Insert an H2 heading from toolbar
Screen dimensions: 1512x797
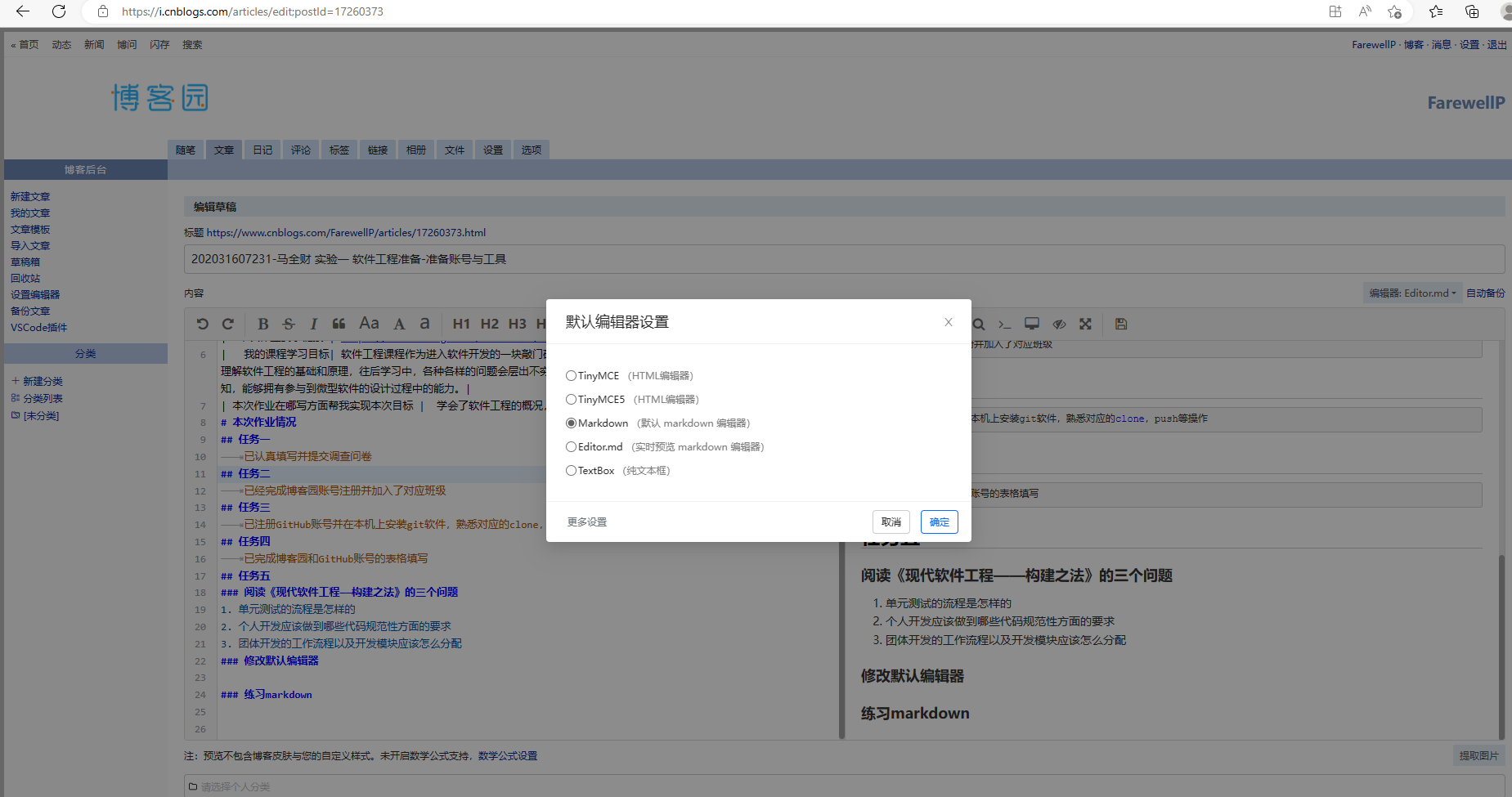pyautogui.click(x=489, y=324)
